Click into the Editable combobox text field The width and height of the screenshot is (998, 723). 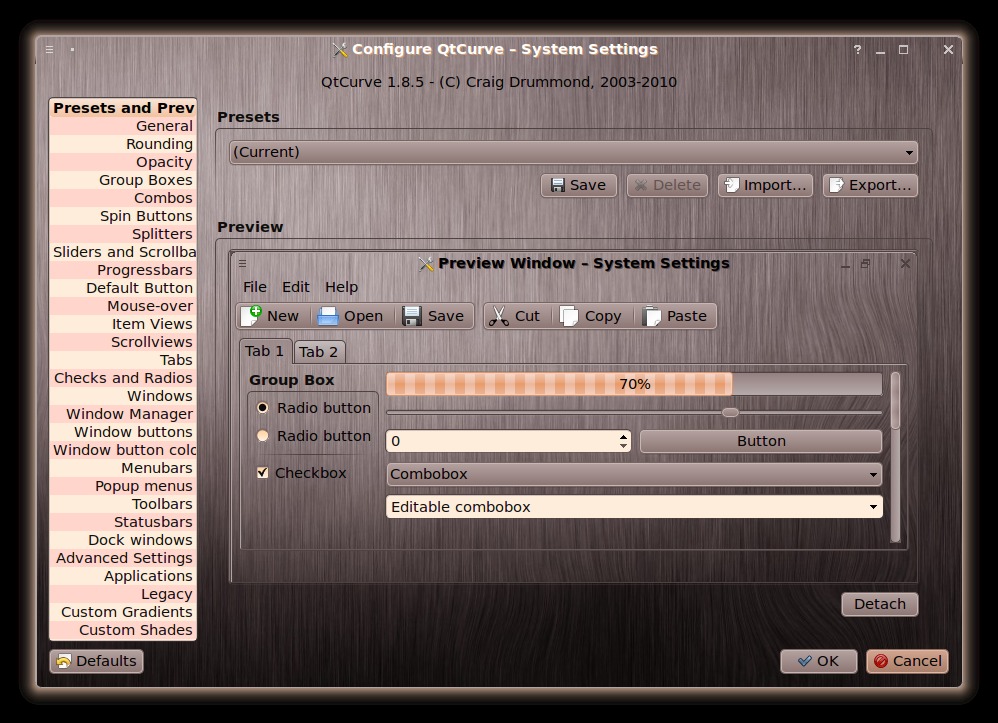[626, 507]
